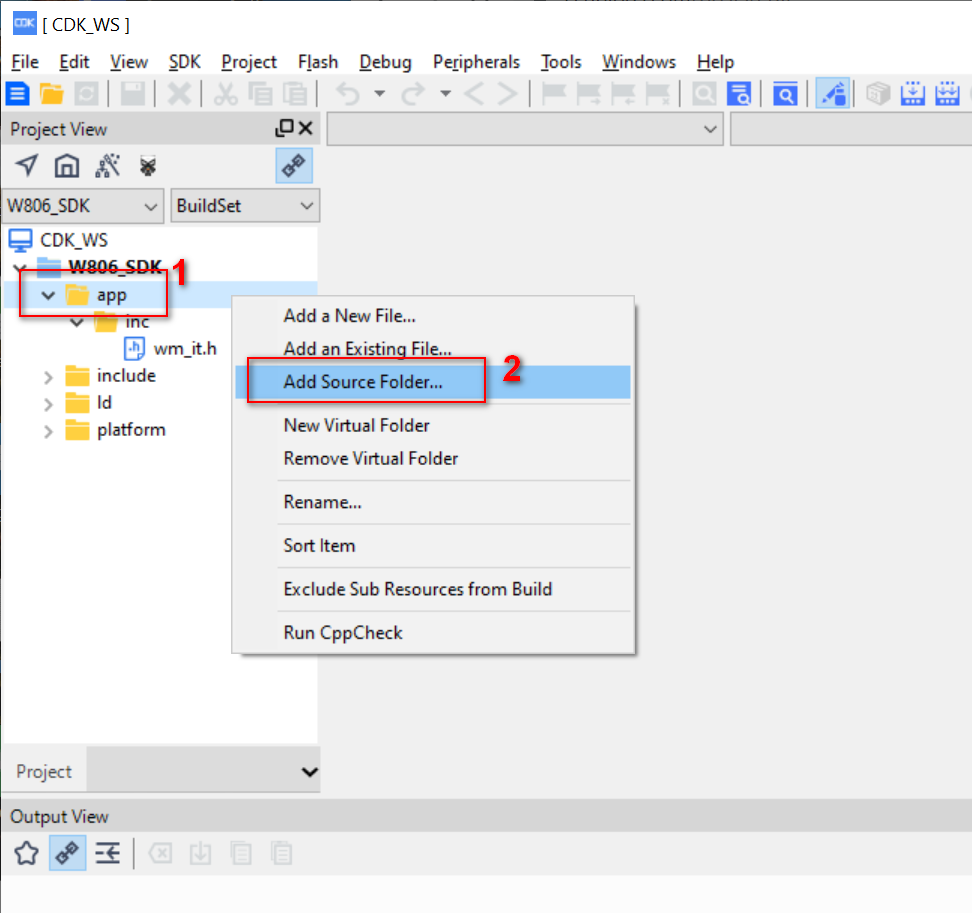This screenshot has height=913, width=972.
Task: Click the locate arrow icon in Project View
Action: [27, 166]
